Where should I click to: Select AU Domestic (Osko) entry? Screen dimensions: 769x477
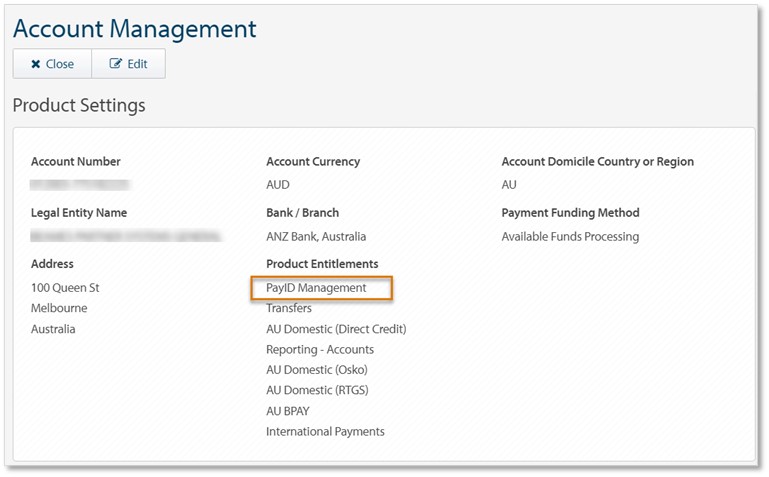pos(317,370)
